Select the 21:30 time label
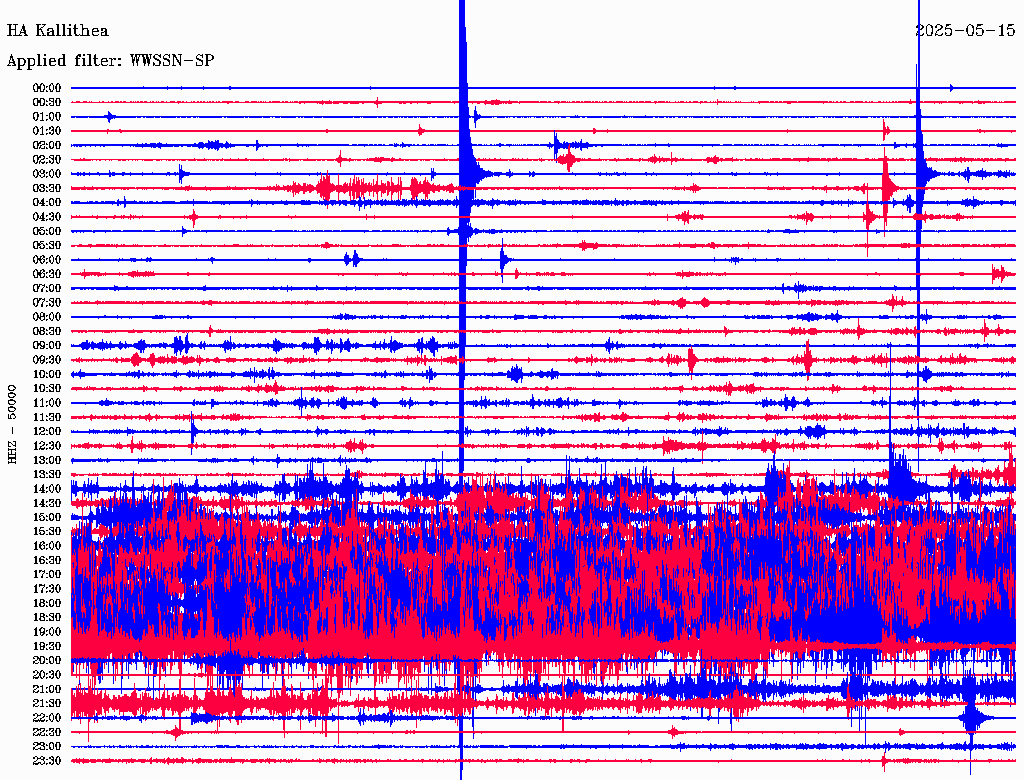 [x=47, y=704]
